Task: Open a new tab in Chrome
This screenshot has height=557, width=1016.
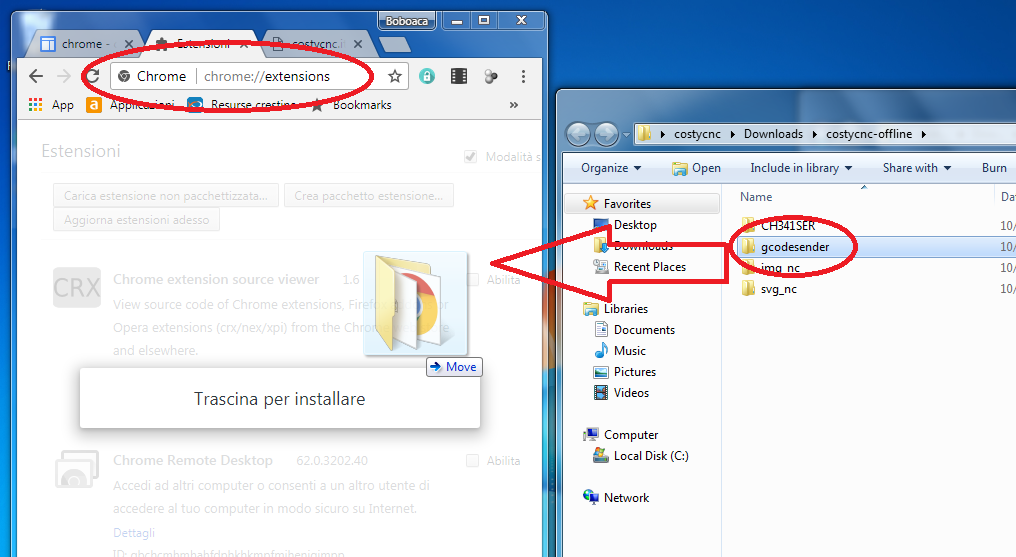Action: [395, 44]
